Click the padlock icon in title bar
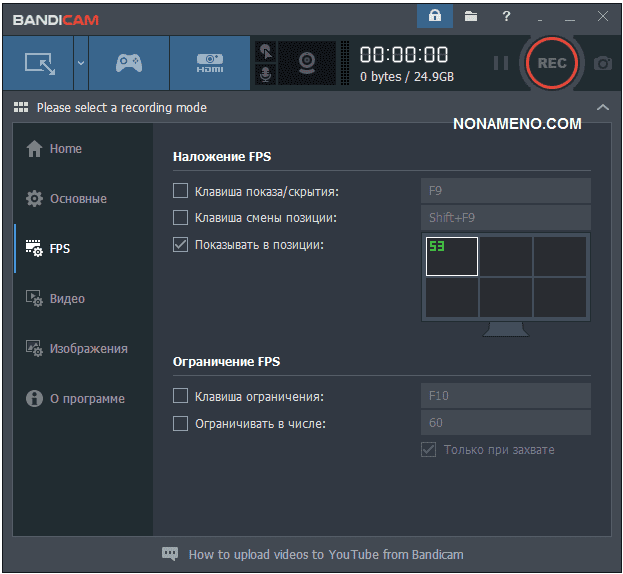623x574 pixels. tap(434, 16)
